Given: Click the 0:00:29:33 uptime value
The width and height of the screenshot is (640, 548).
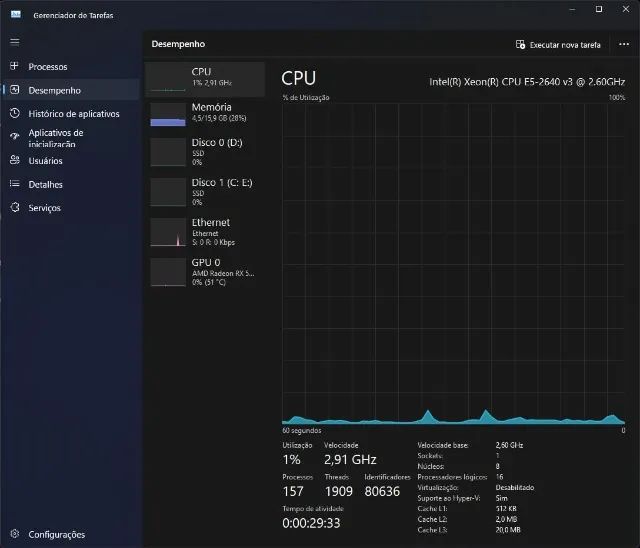Looking at the screenshot, I should pos(311,523).
